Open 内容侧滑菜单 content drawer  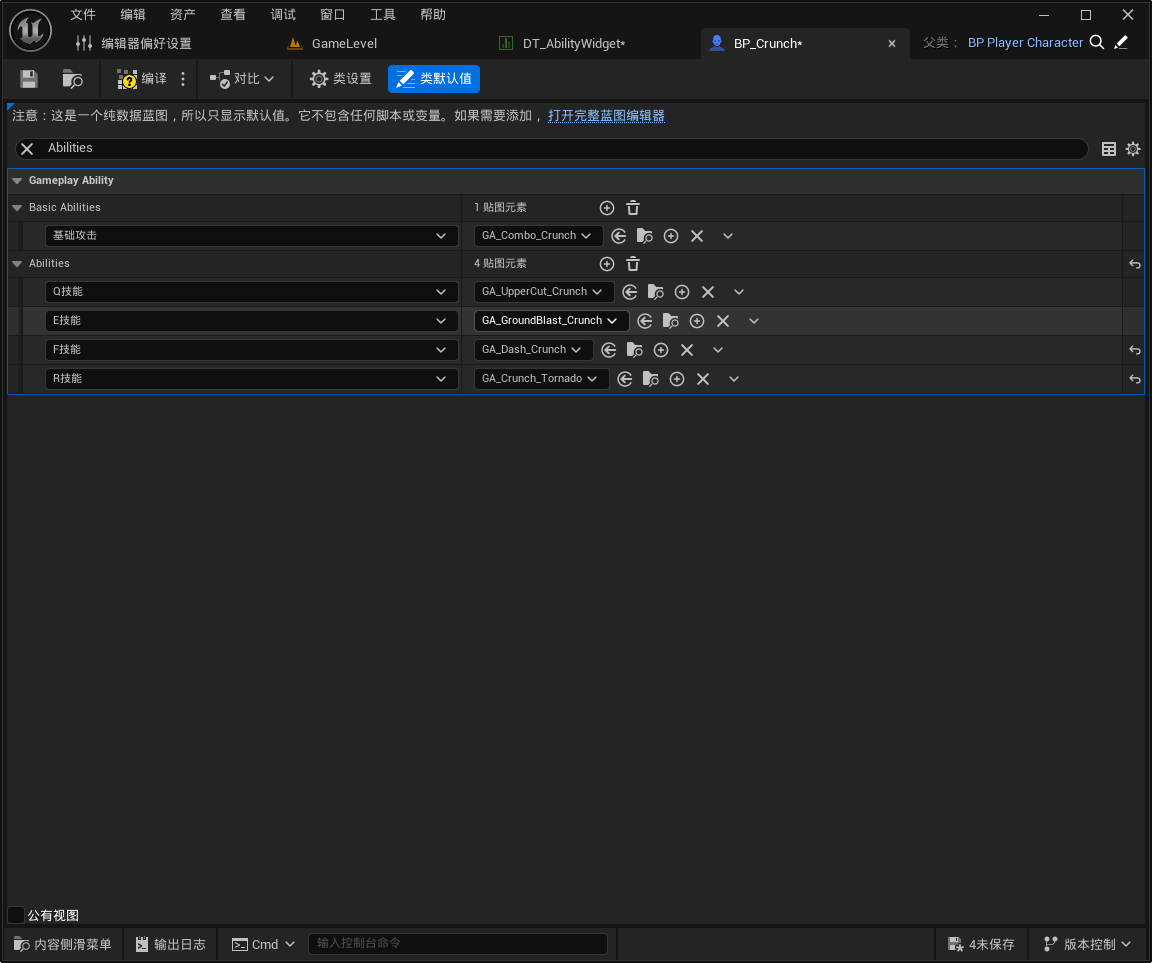[x=63, y=944]
